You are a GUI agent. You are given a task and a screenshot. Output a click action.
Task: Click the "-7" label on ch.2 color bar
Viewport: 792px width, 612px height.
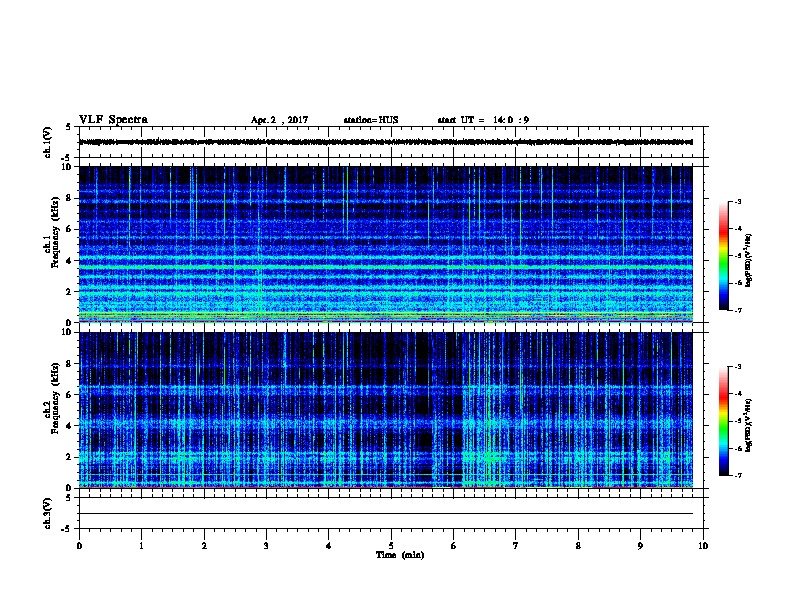[x=738, y=476]
